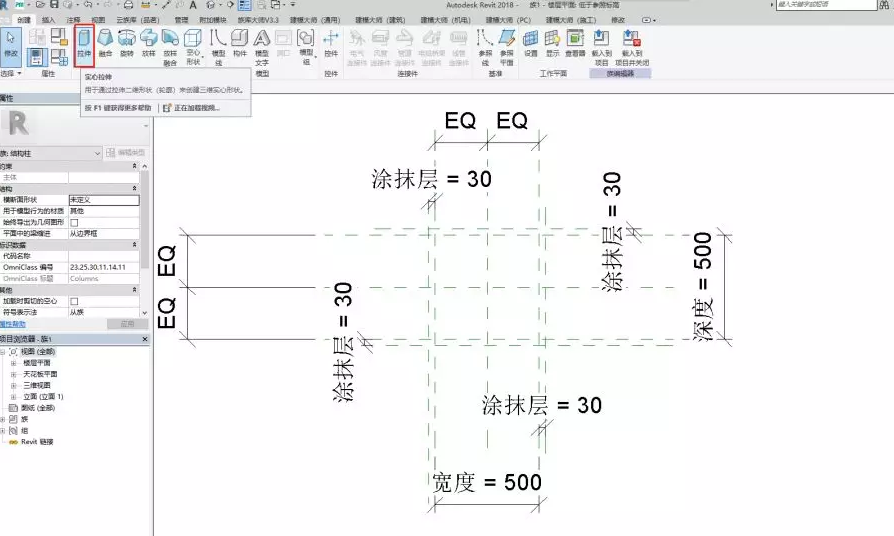Collapse the 标识数据 properties section
This screenshot has width=894, height=536.
[x=135, y=245]
